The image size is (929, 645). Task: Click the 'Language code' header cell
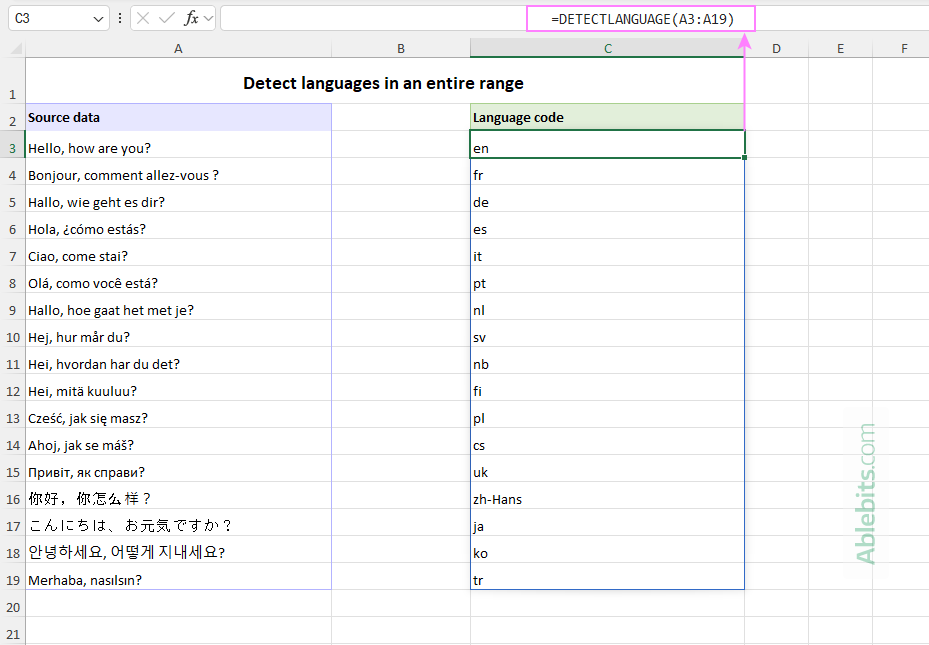tap(607, 117)
